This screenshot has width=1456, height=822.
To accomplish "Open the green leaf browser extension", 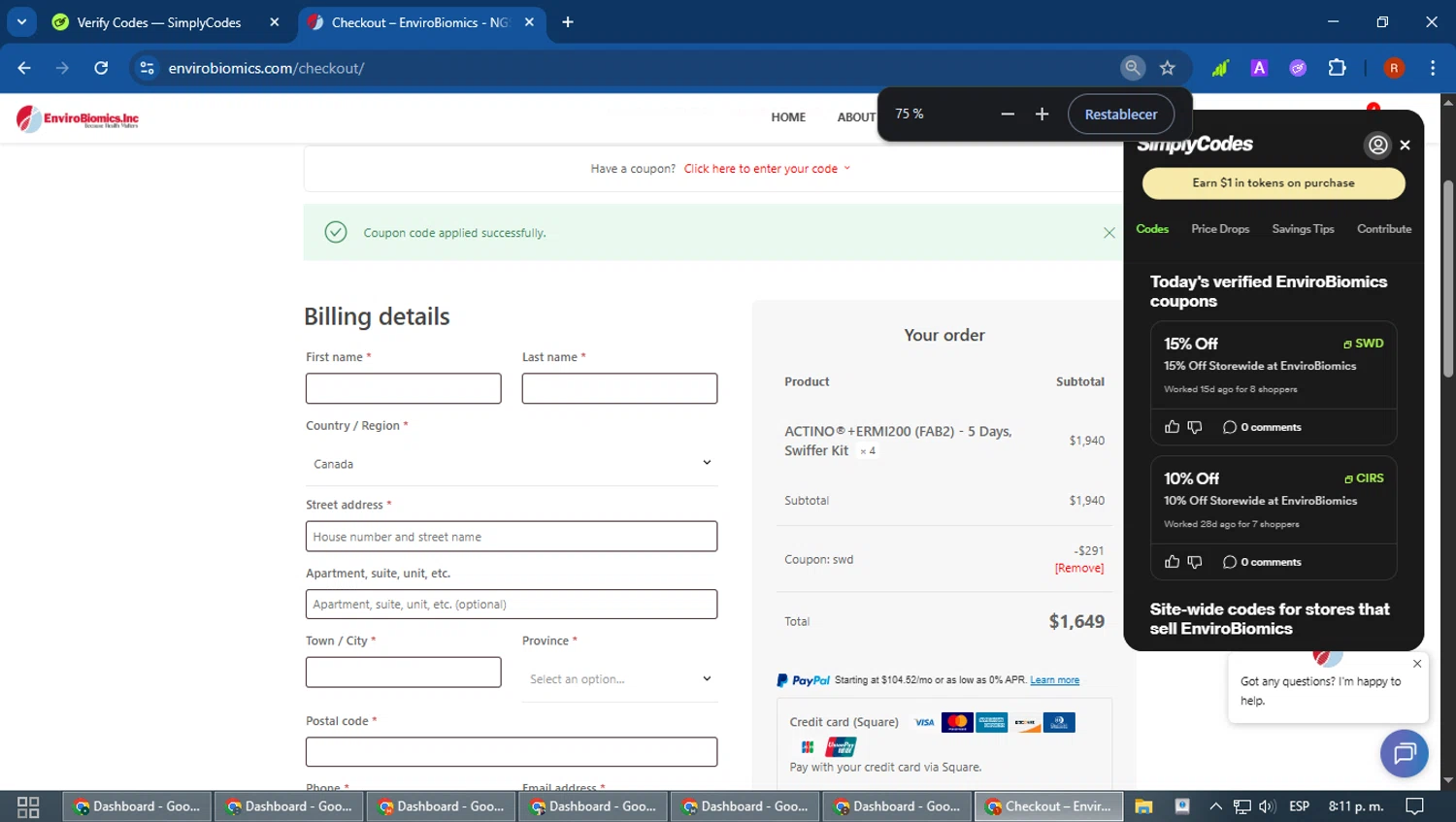I will 1220,68.
